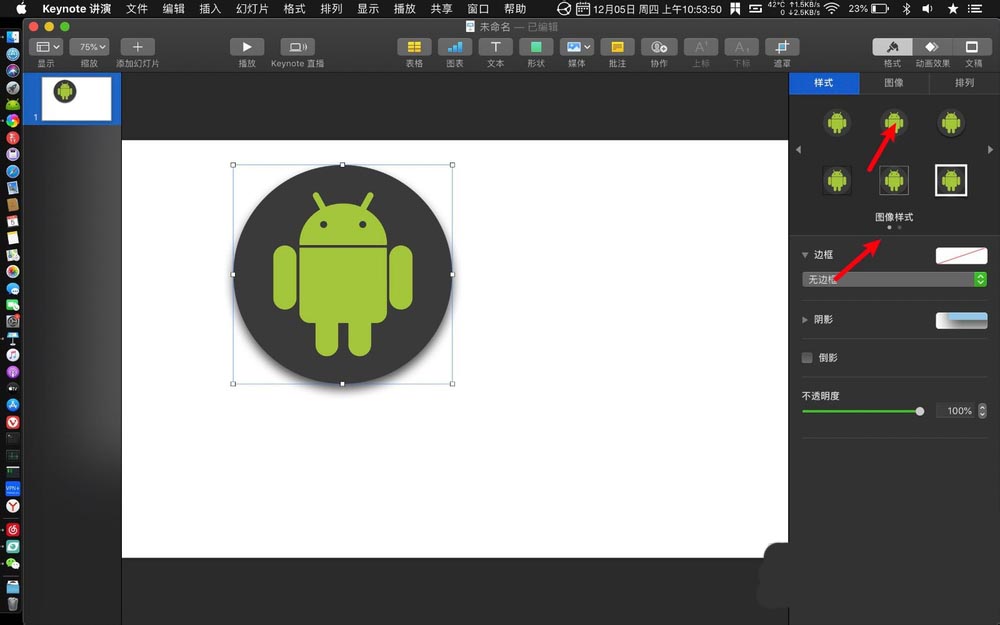Image resolution: width=1000 pixels, height=625 pixels.
Task: Select the Android image on the slide
Action: click(x=342, y=274)
